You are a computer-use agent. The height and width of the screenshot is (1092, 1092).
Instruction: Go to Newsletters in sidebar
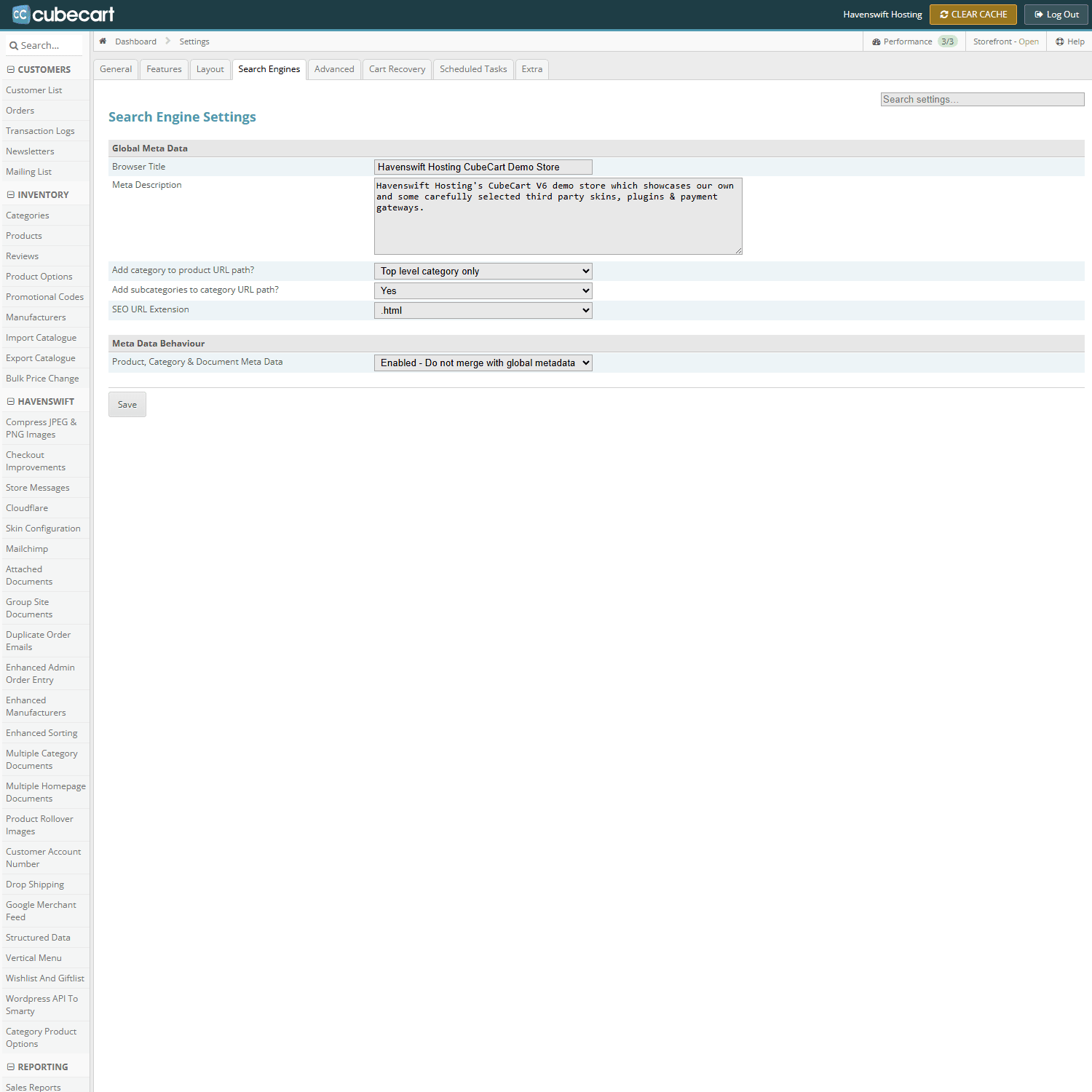(30, 151)
